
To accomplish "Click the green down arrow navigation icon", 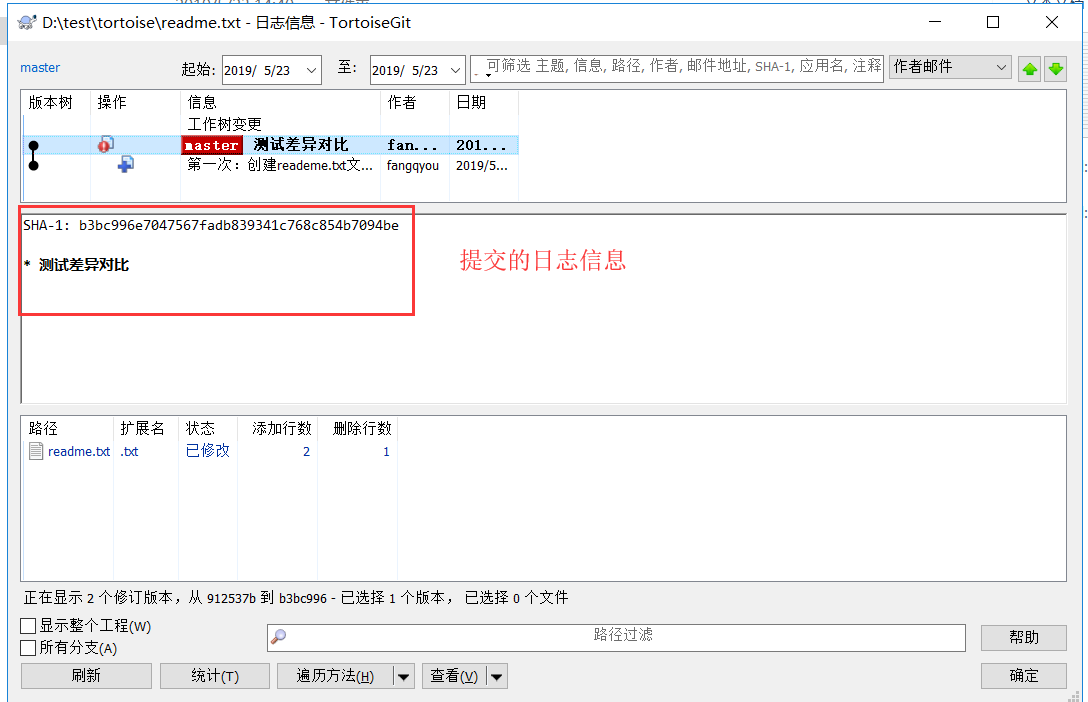I will (1058, 68).
